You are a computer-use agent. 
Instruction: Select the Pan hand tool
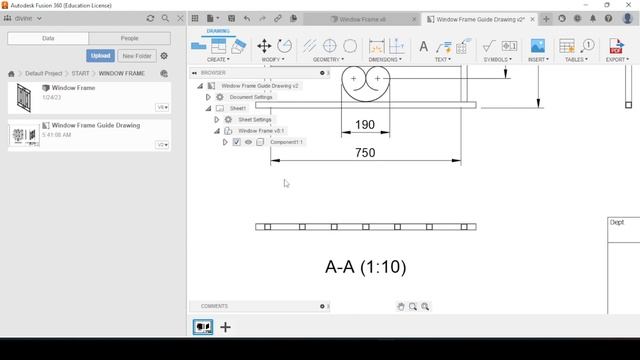point(401,307)
